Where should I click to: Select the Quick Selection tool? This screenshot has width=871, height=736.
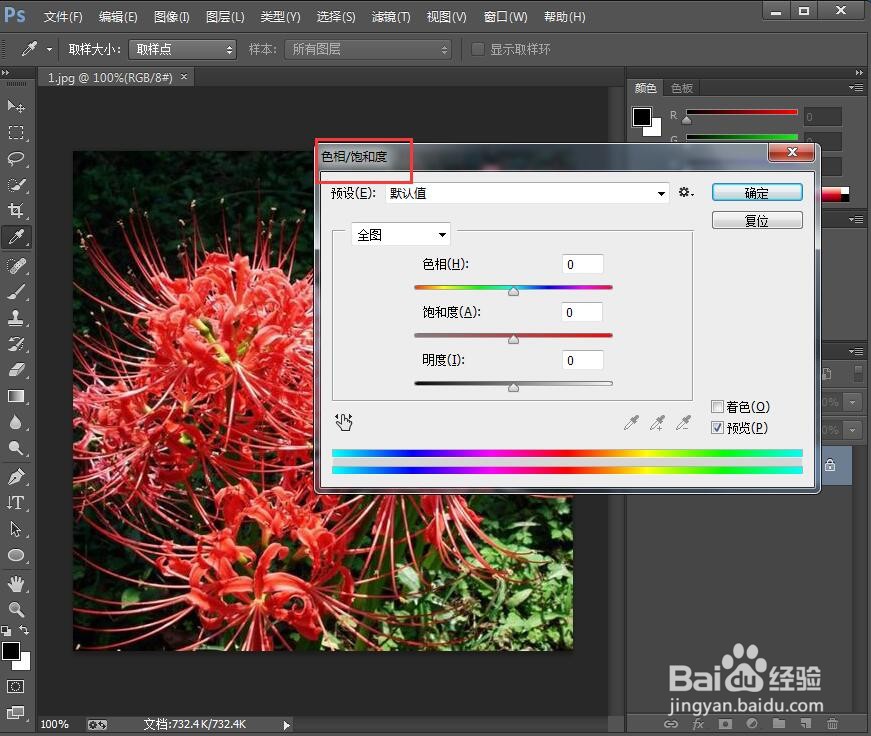pos(16,184)
